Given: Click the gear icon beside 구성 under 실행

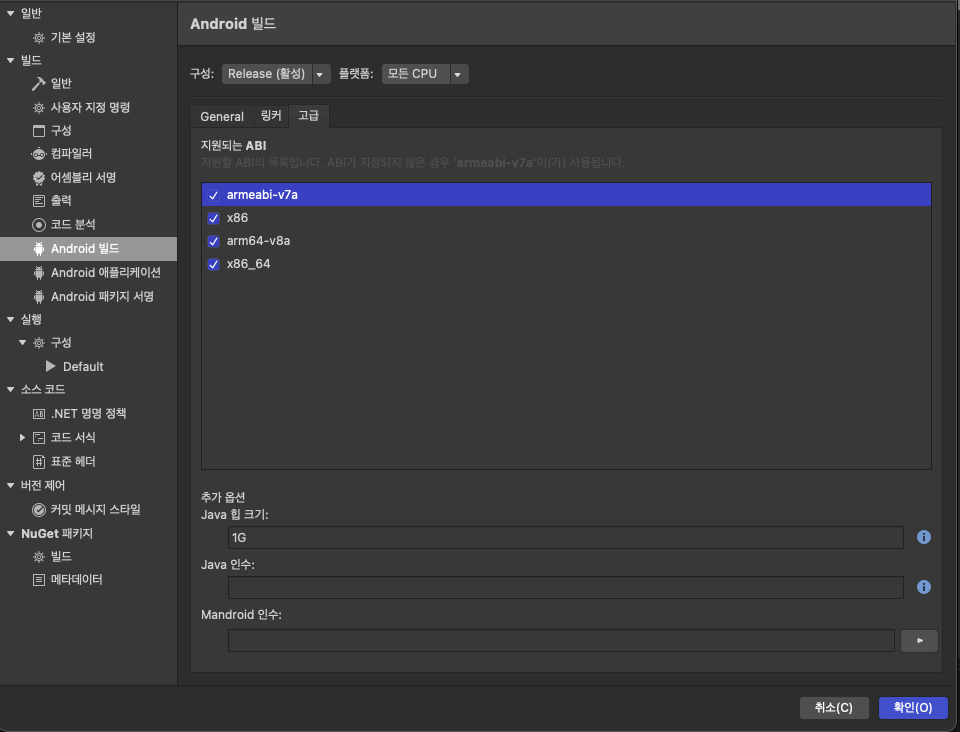Looking at the screenshot, I should [x=39, y=343].
